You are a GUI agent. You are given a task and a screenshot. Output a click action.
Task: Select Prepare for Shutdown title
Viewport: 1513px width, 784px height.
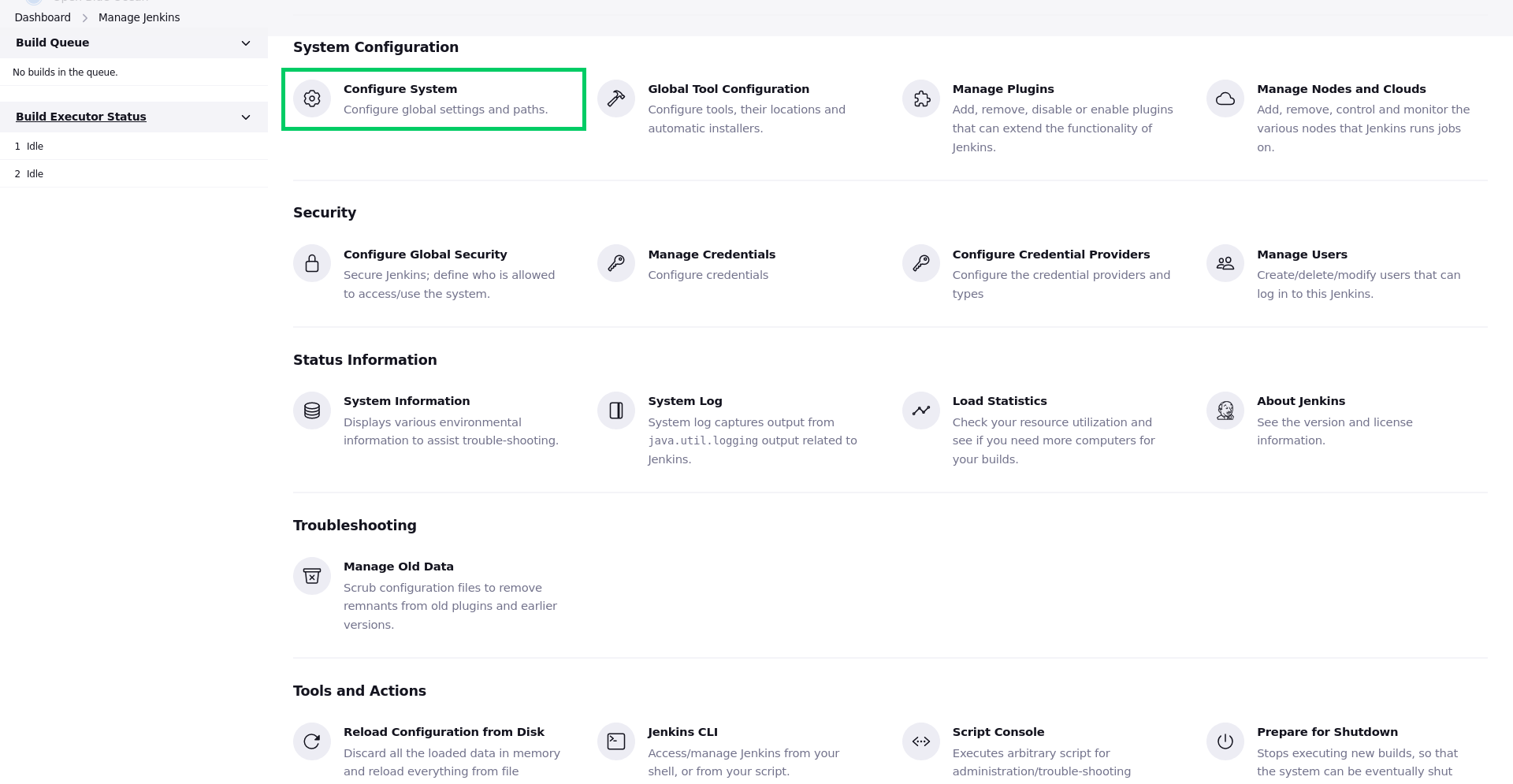pyautogui.click(x=1327, y=732)
